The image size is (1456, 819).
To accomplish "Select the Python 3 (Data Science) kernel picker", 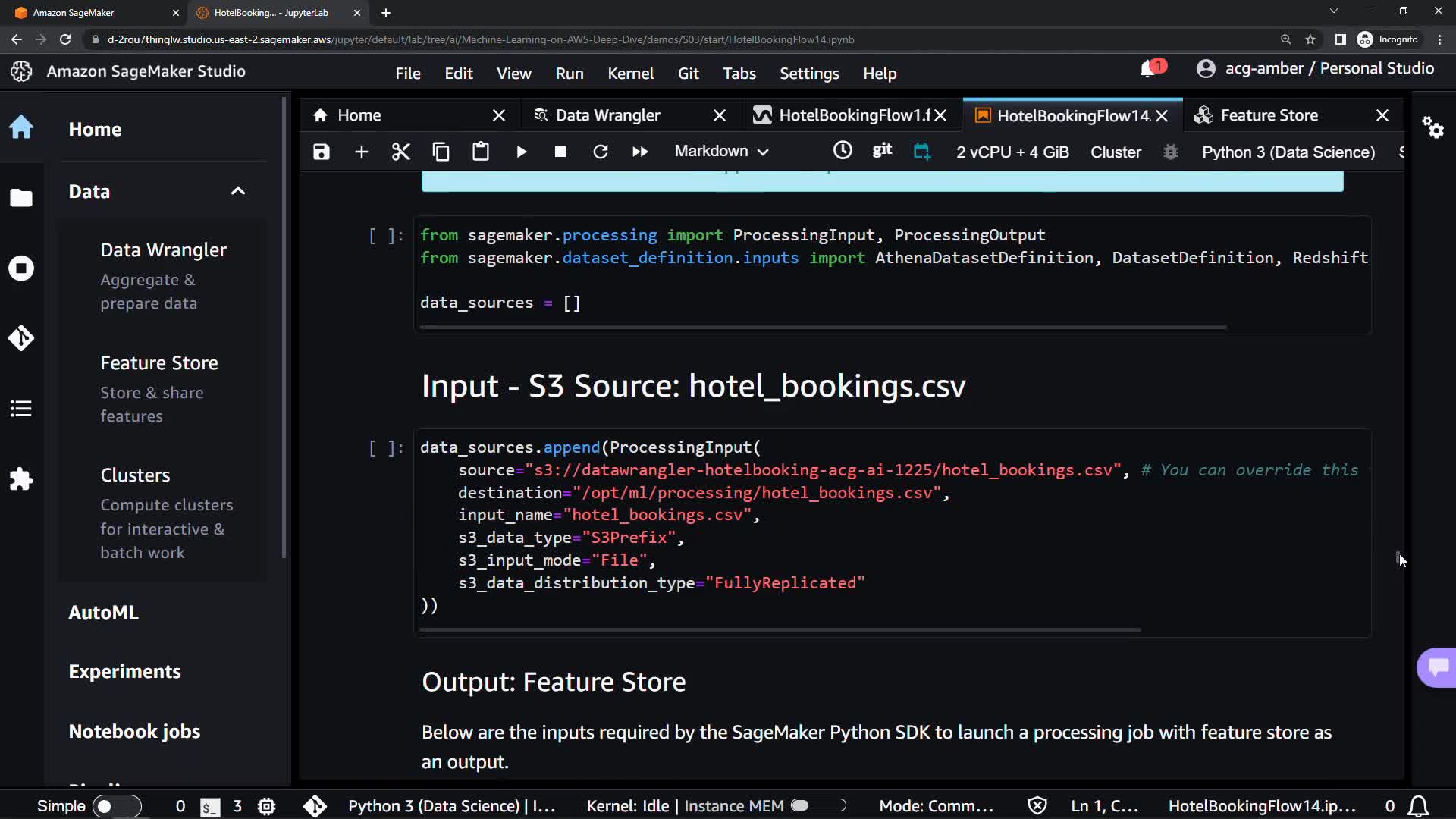I will (1288, 152).
